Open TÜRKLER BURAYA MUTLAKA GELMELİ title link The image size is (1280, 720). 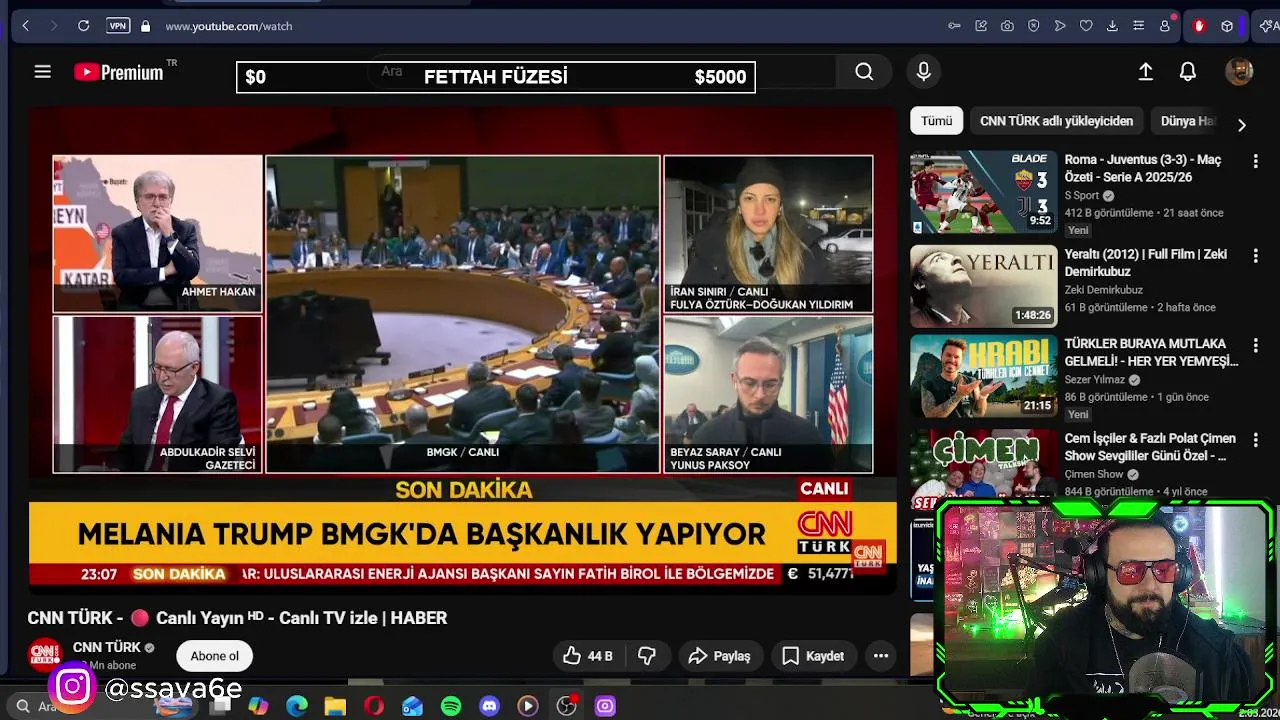pyautogui.click(x=1152, y=352)
